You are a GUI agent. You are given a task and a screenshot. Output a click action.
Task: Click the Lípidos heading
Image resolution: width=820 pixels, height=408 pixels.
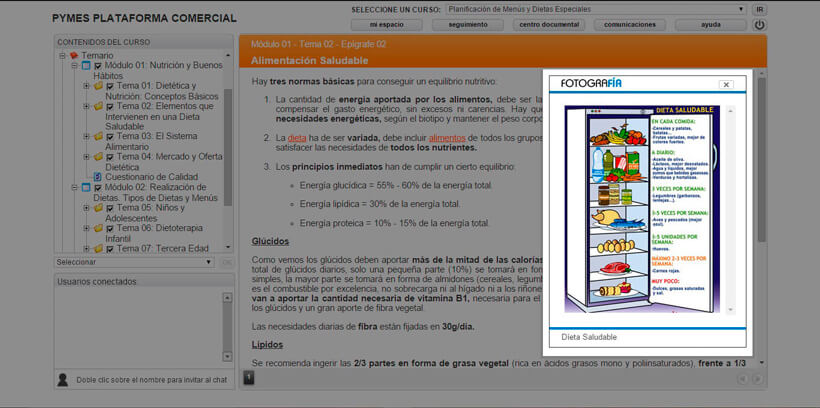(267, 345)
